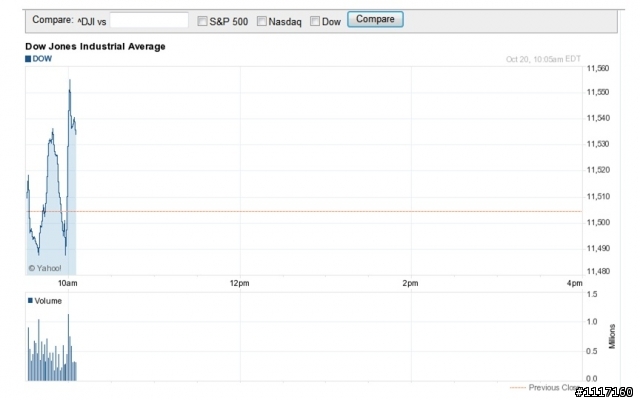Image resolution: width=640 pixels, height=400 pixels.
Task: Check the Dow comparison checkbox
Action: click(x=315, y=21)
